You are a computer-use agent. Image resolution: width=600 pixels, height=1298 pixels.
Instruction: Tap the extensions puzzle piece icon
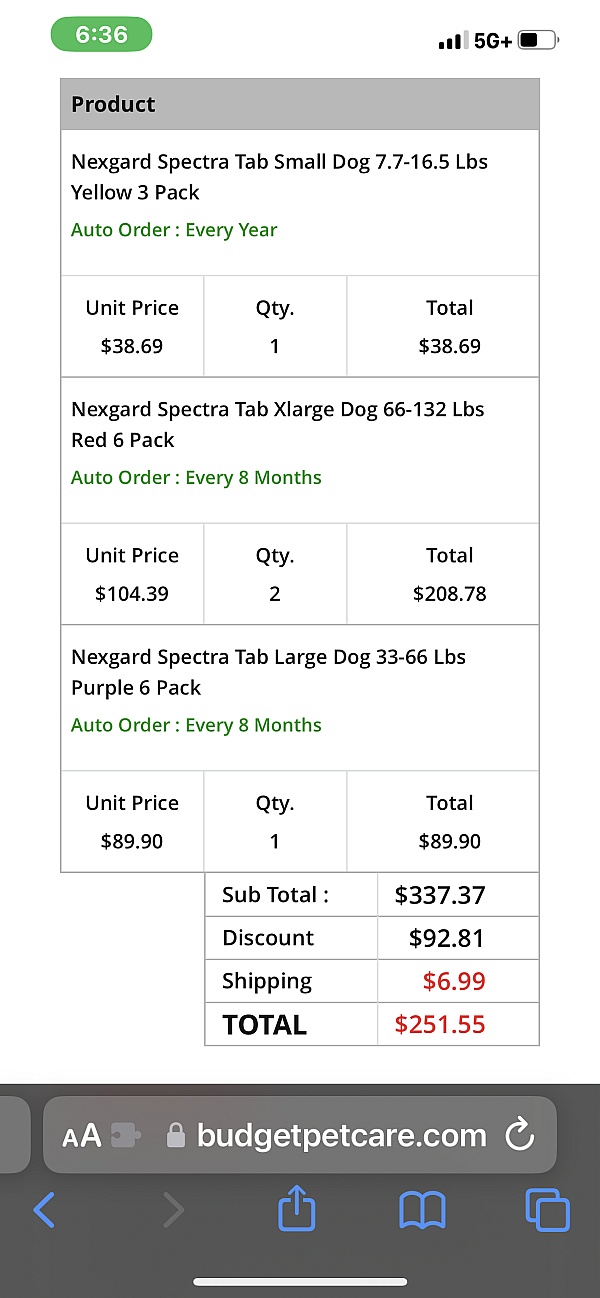click(x=126, y=1136)
